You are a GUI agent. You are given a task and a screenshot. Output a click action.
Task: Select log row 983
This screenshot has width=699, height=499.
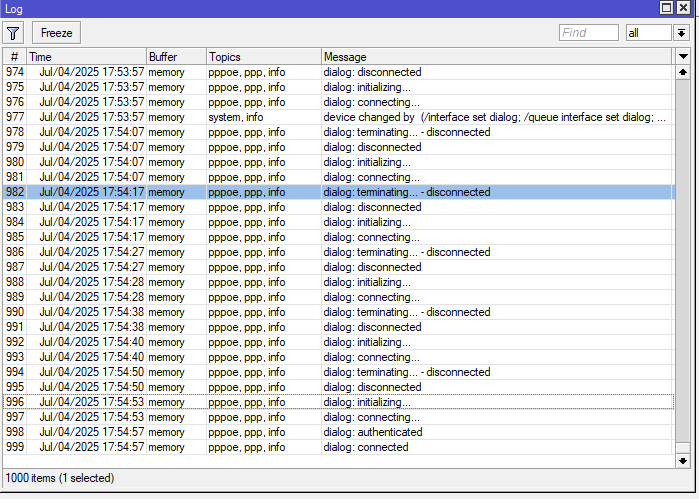pos(338,207)
